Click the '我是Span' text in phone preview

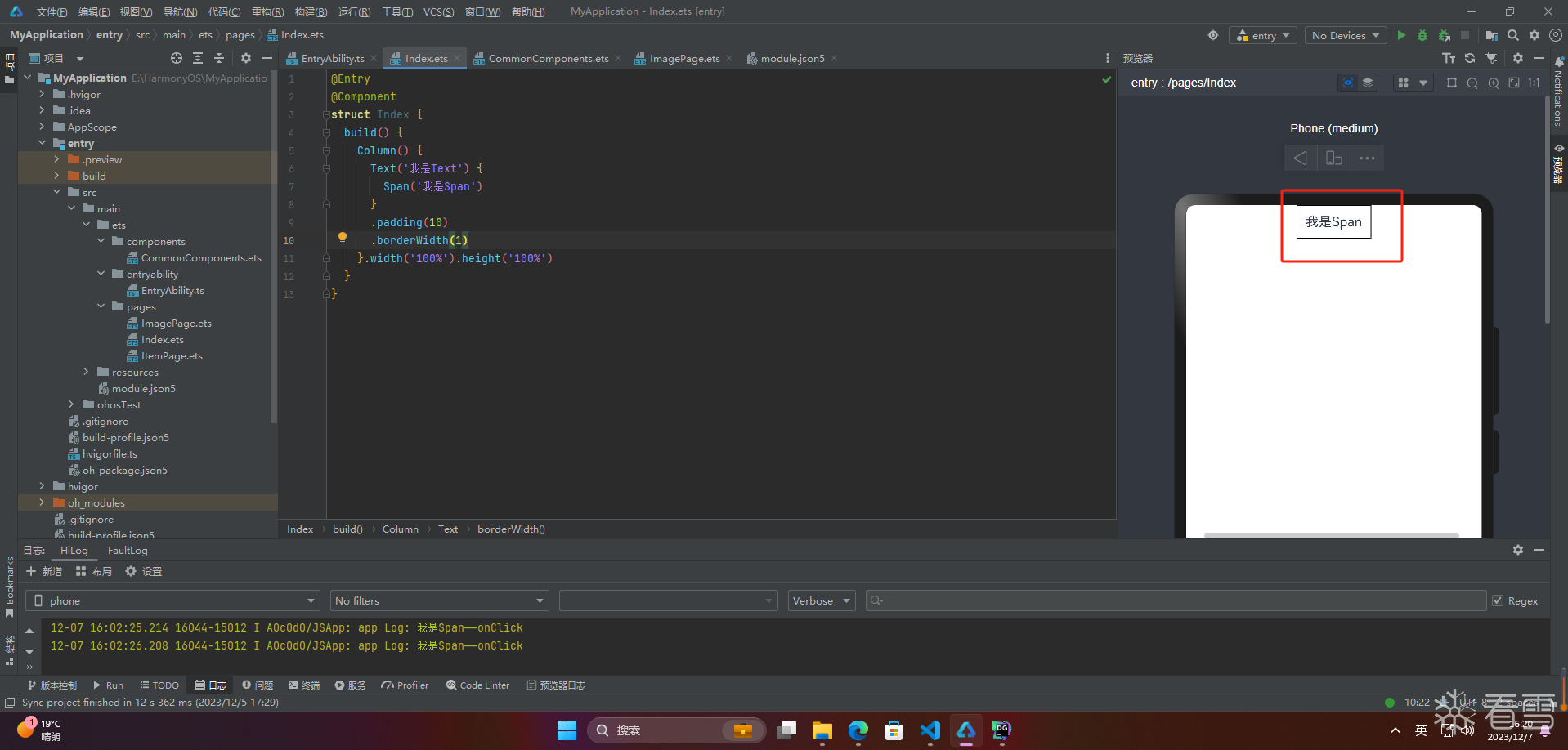point(1333,221)
